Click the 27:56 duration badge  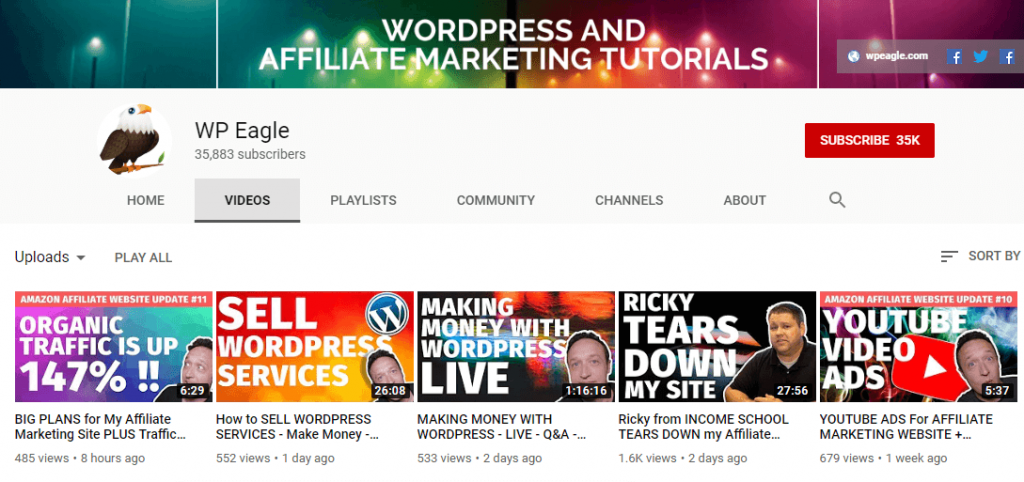tap(792, 391)
